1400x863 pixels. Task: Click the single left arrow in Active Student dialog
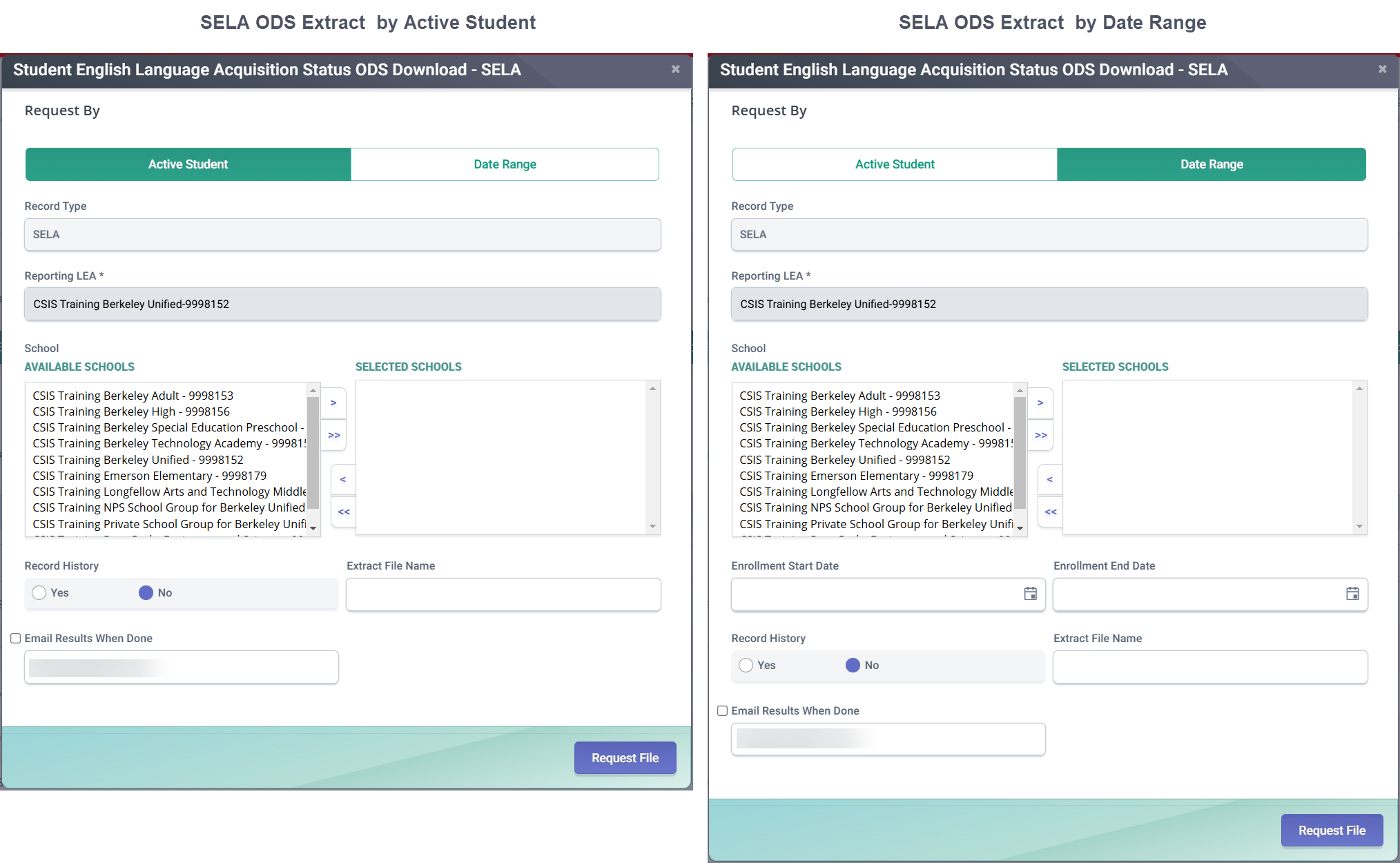(x=343, y=479)
